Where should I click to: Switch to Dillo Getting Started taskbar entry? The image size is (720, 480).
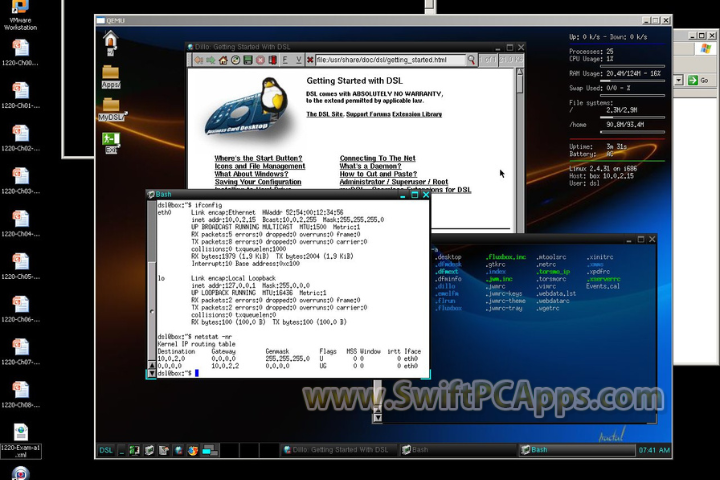tap(338, 450)
